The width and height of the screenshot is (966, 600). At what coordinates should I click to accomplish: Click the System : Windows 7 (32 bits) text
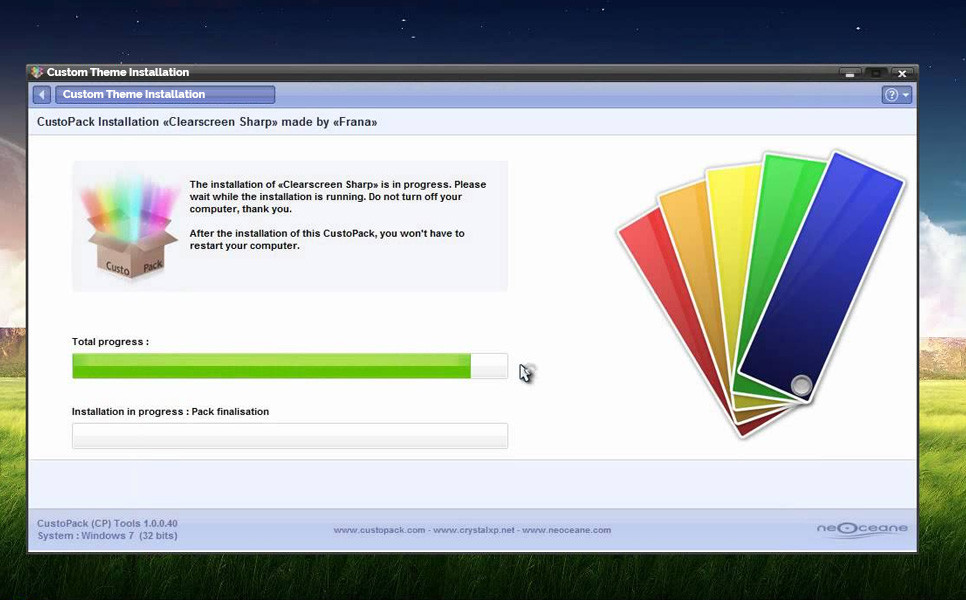pyautogui.click(x=107, y=536)
